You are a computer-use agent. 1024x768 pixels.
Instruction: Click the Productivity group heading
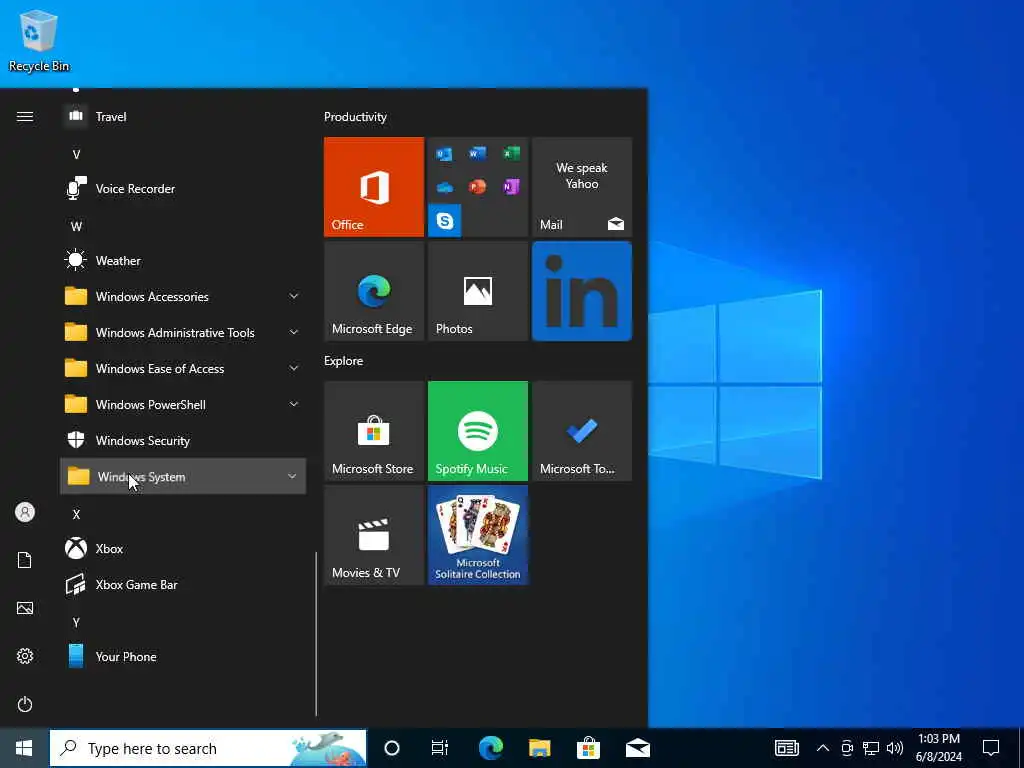tap(355, 117)
